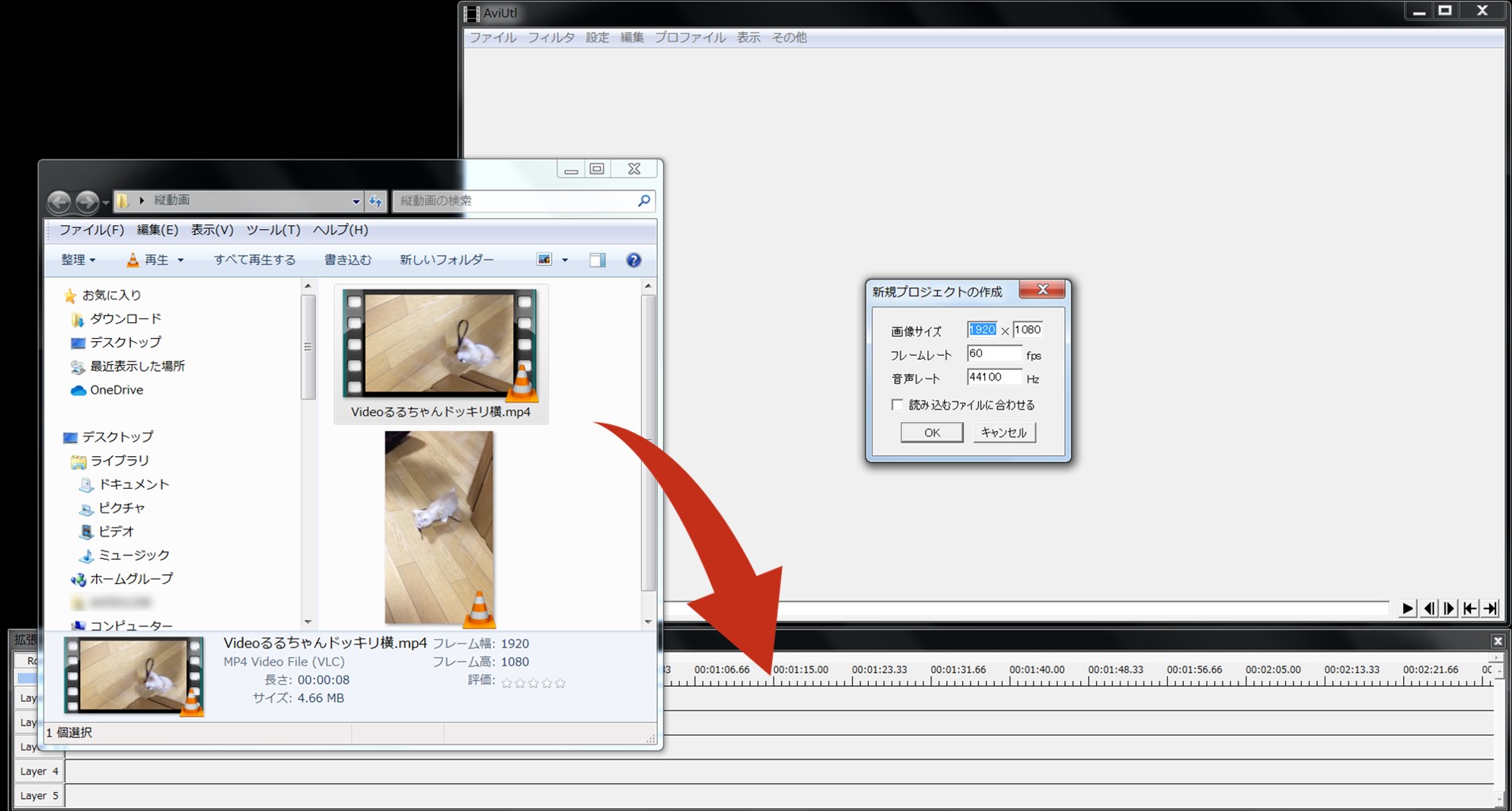Check 読み込むファイルに合わせる checkbox
Image resolution: width=1512 pixels, height=811 pixels.
pos(898,405)
